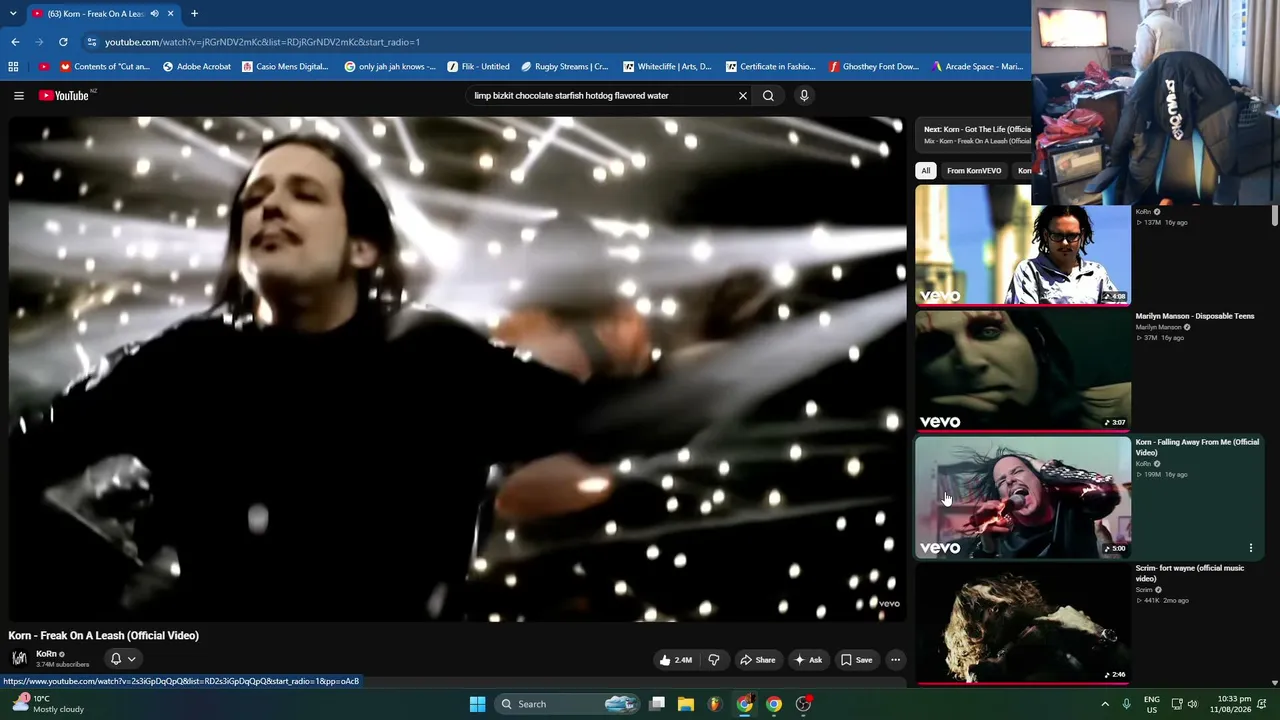Image resolution: width=1280 pixels, height=720 pixels.
Task: Mute the tab using audio icon
Action: click(x=155, y=14)
